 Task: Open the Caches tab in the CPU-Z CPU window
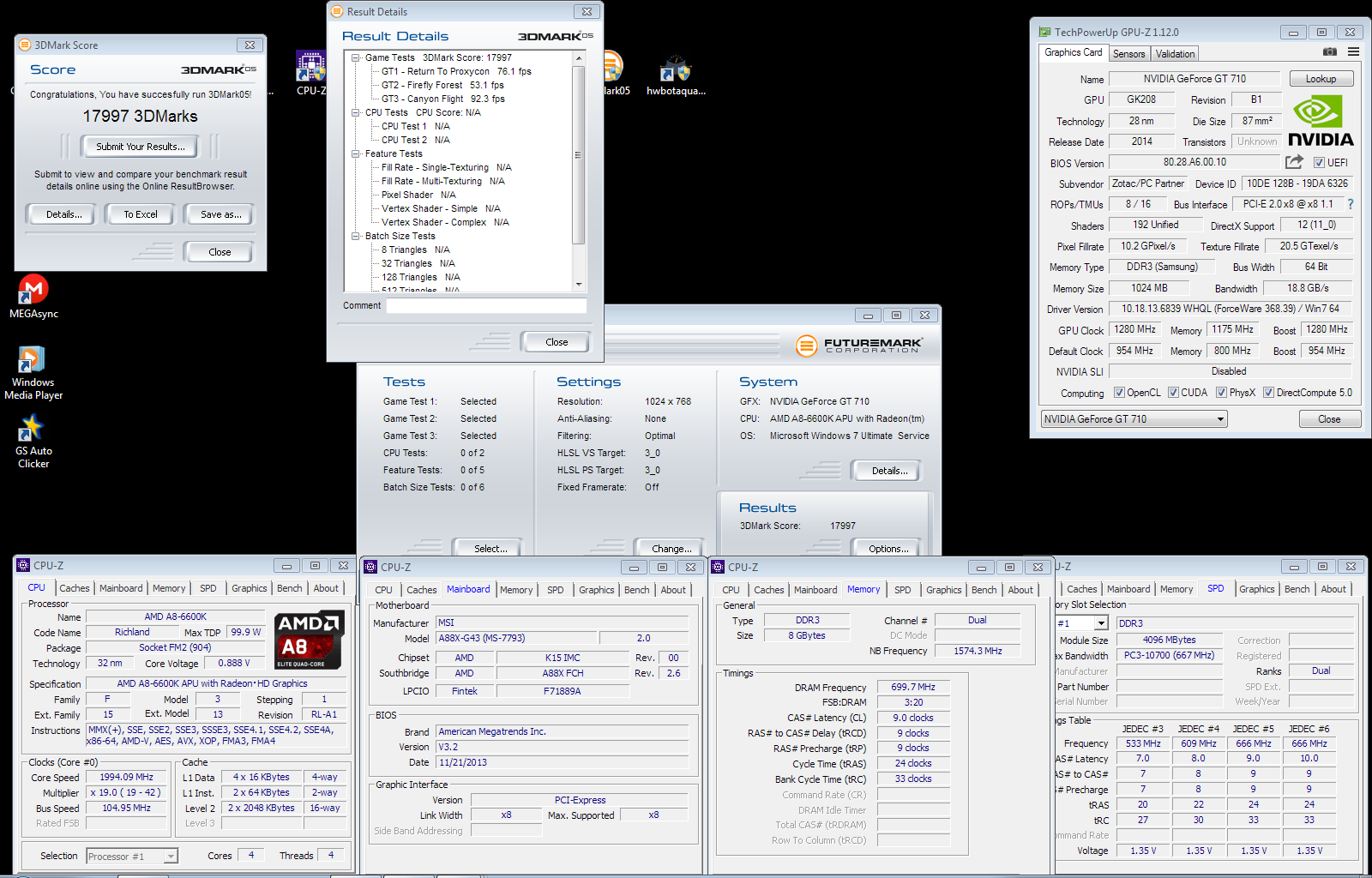coord(75,588)
